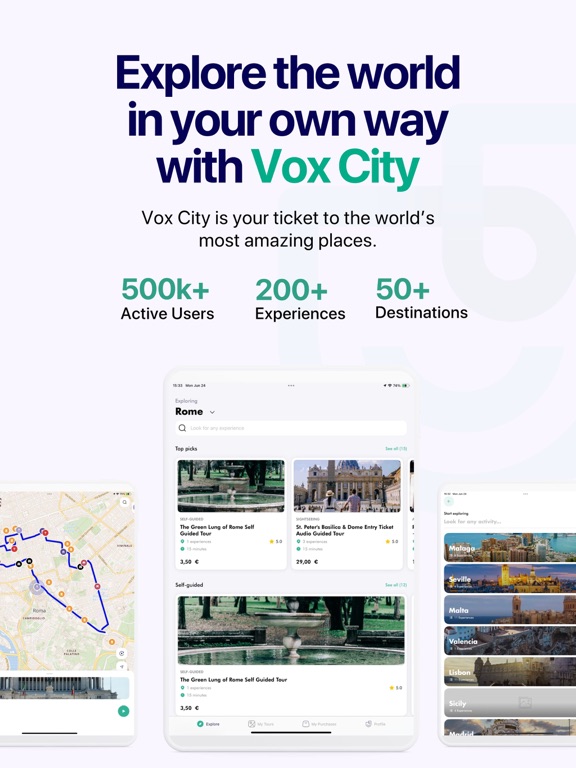This screenshot has width=576, height=768.
Task: Open the My Tours tab
Action: pyautogui.click(x=261, y=724)
